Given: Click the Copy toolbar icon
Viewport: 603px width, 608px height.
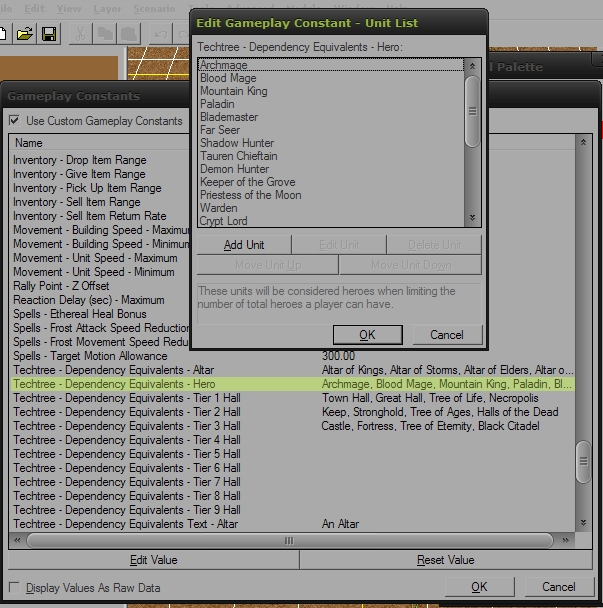Looking at the screenshot, I should [105, 34].
